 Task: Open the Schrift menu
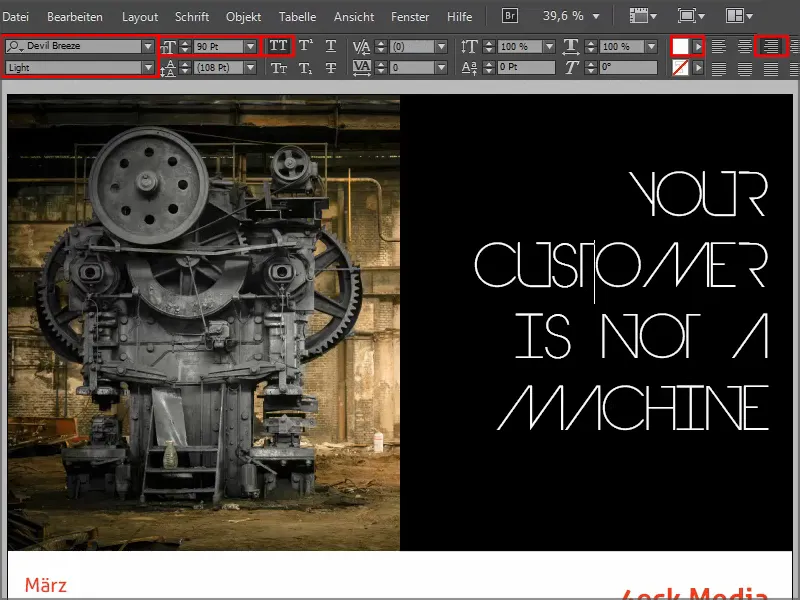coord(192,16)
